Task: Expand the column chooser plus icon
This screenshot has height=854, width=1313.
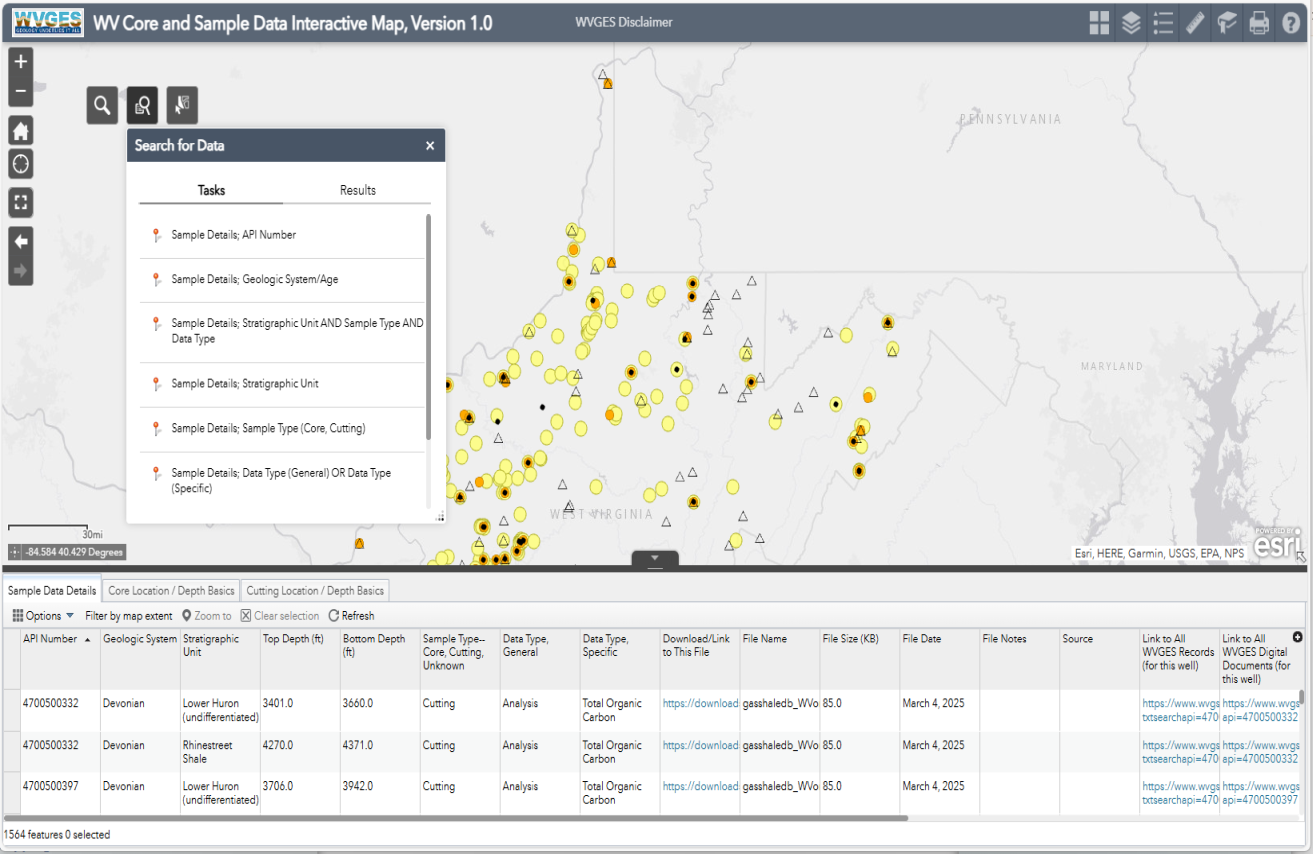Action: (x=1298, y=637)
